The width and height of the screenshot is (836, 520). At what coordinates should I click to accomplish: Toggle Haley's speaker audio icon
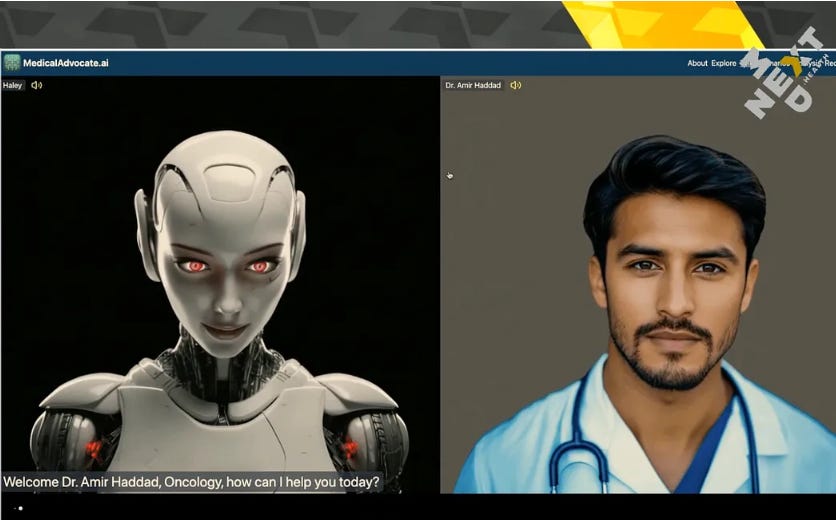(36, 85)
